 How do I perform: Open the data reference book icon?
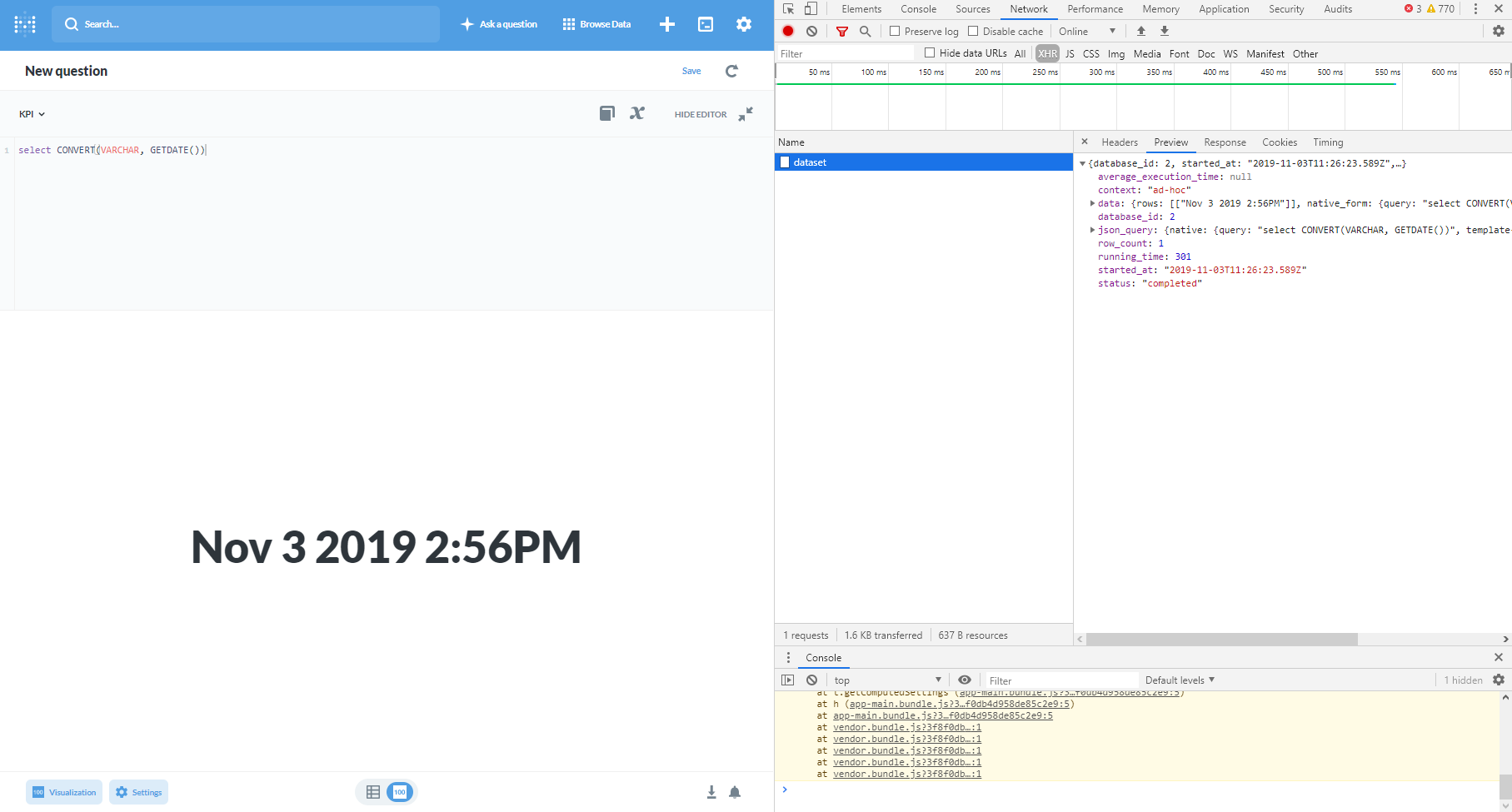click(x=607, y=113)
